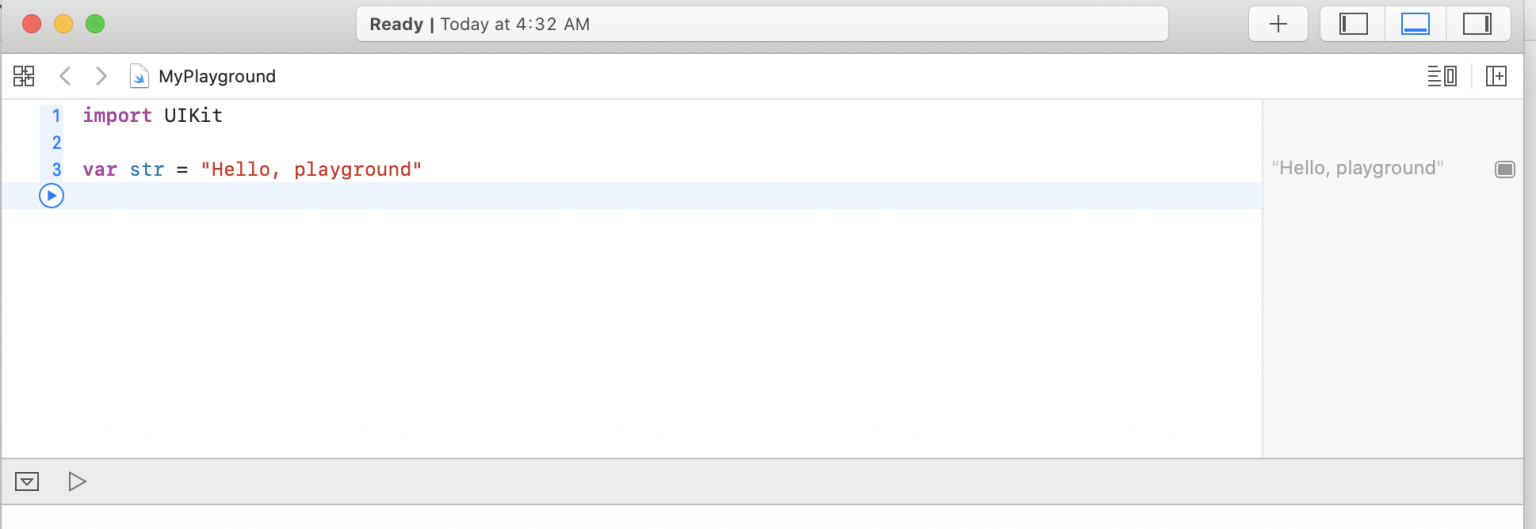1536x529 pixels.
Task: Click the Ready activity status field
Action: pos(762,25)
